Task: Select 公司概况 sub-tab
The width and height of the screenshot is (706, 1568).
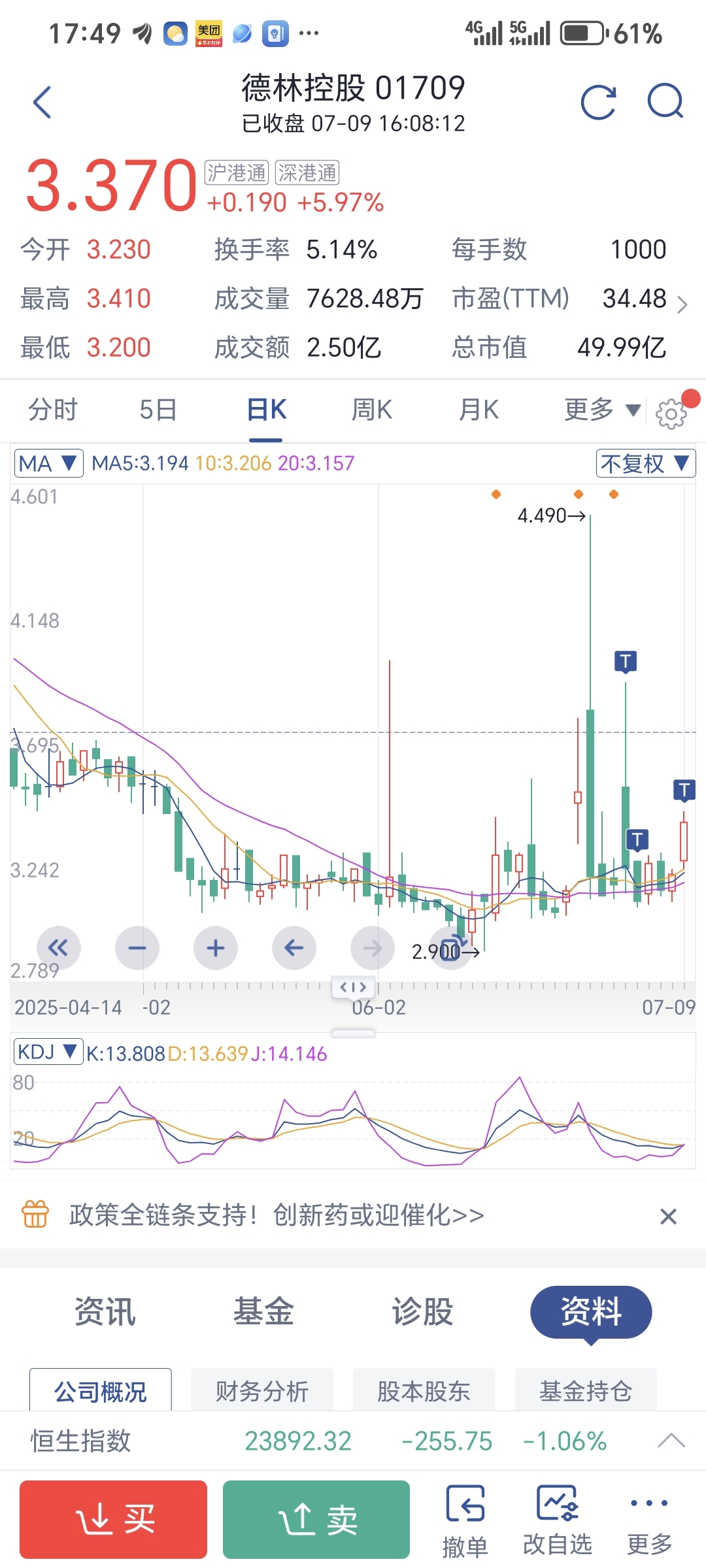Action: (x=101, y=1390)
